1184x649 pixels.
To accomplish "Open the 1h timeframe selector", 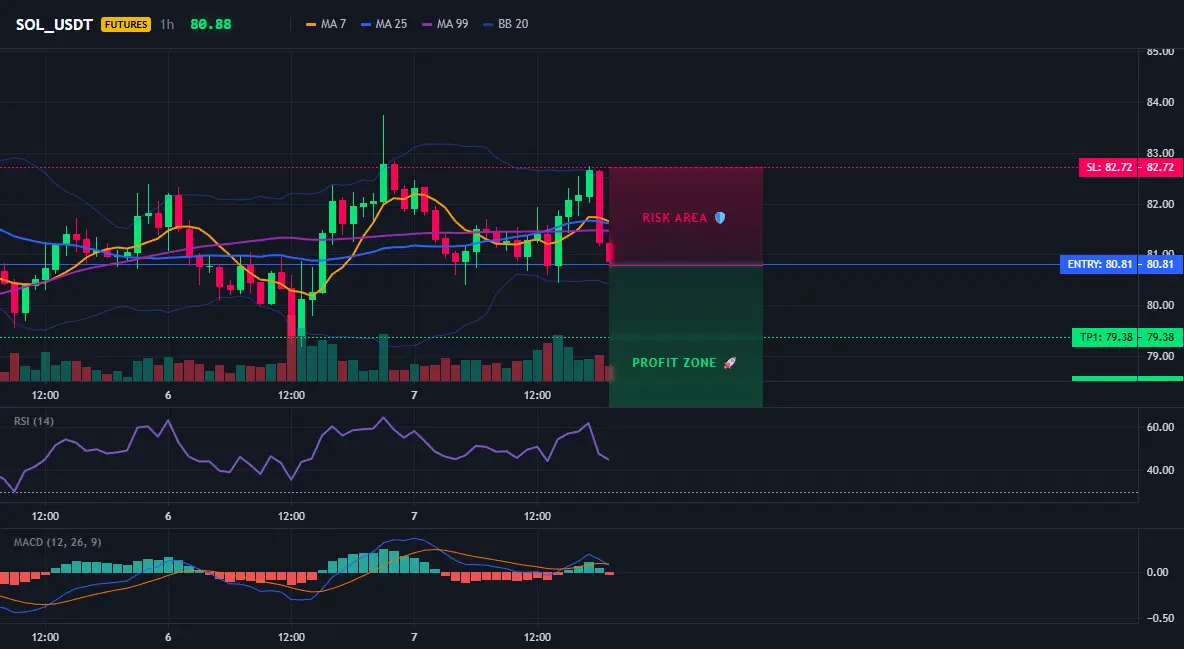I will 167,24.
